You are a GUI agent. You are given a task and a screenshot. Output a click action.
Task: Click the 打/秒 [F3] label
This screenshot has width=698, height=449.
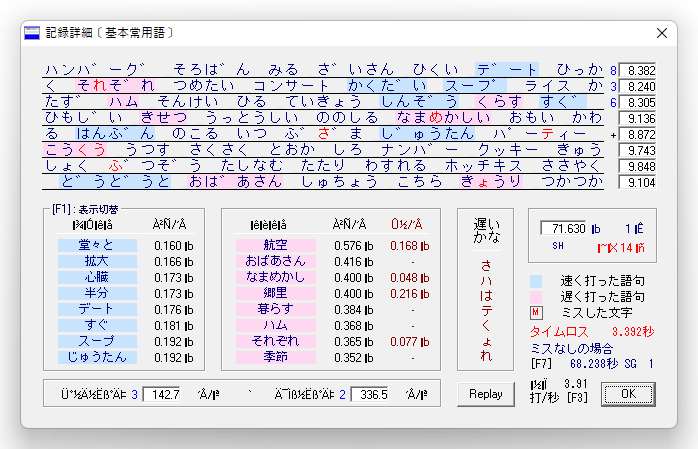pyautogui.click(x=559, y=398)
